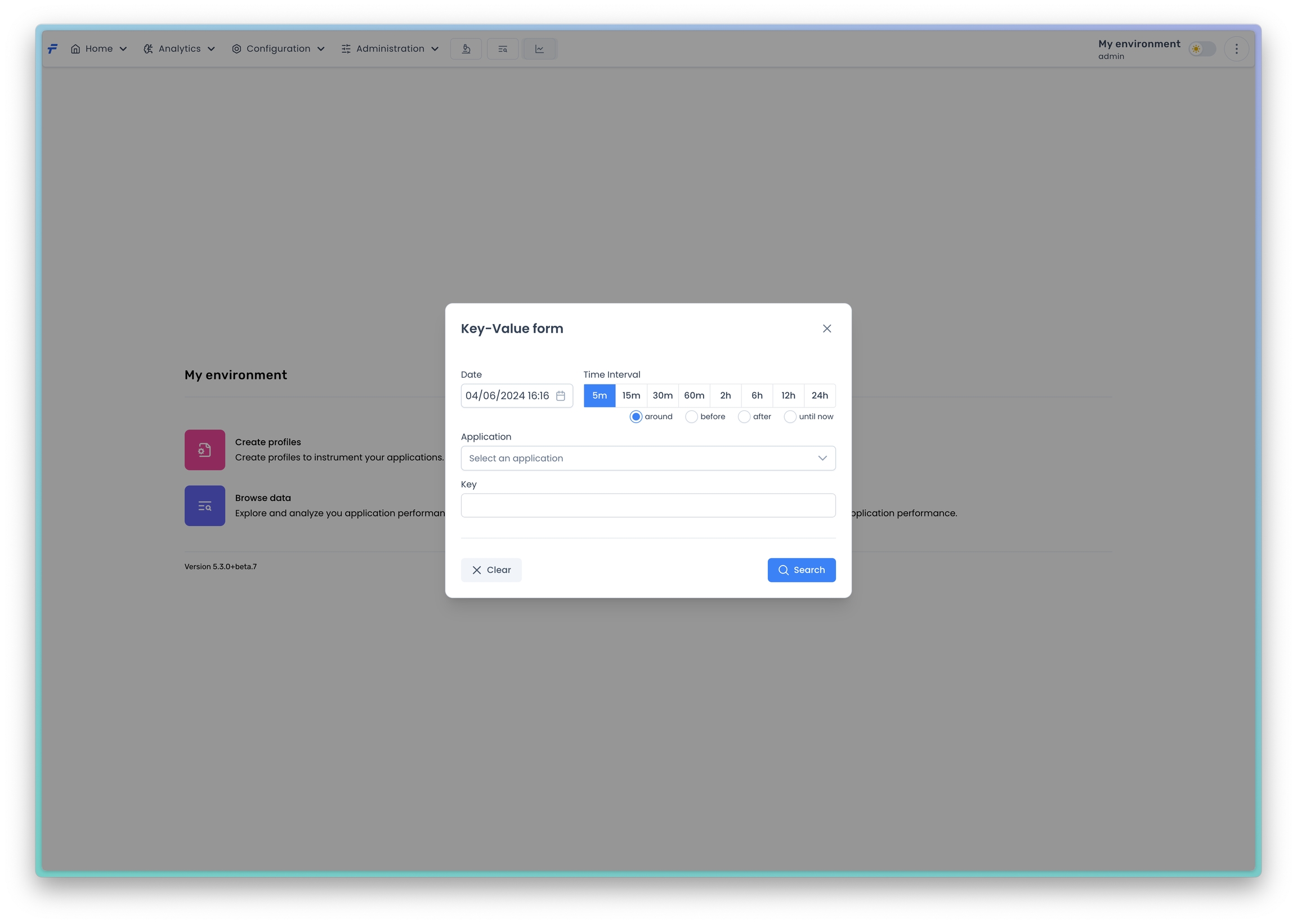
Task: Select the 'before' radio option
Action: pyautogui.click(x=691, y=417)
